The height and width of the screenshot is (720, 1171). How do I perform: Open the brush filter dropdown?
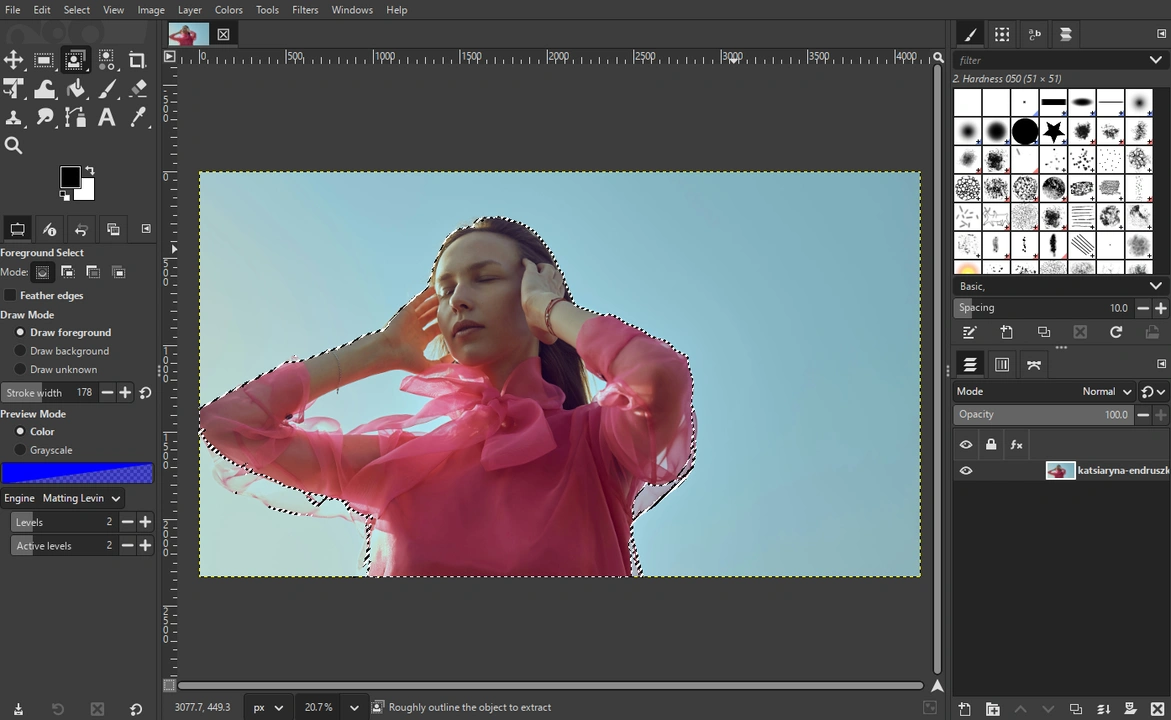pos(1155,60)
